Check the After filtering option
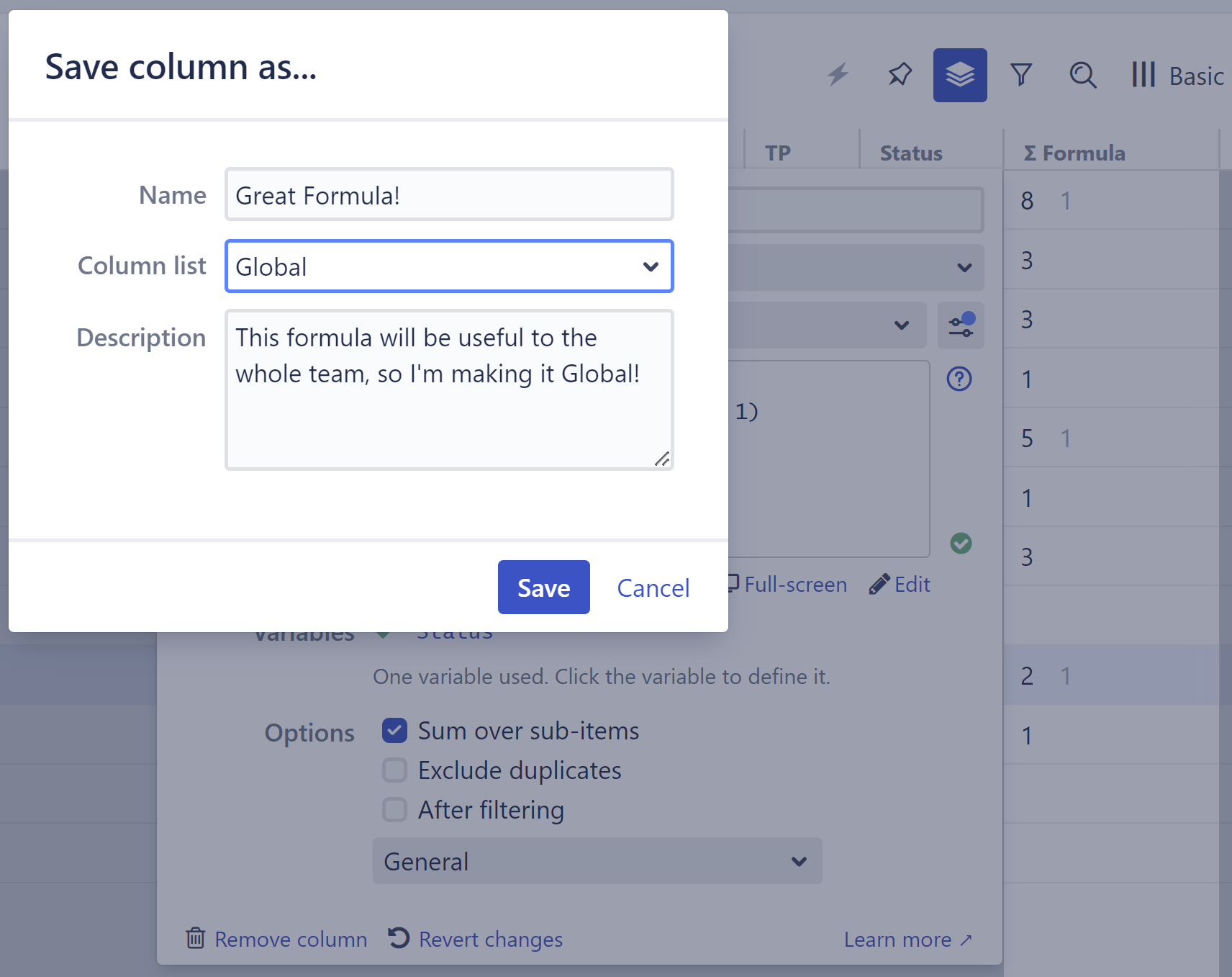 pos(394,810)
